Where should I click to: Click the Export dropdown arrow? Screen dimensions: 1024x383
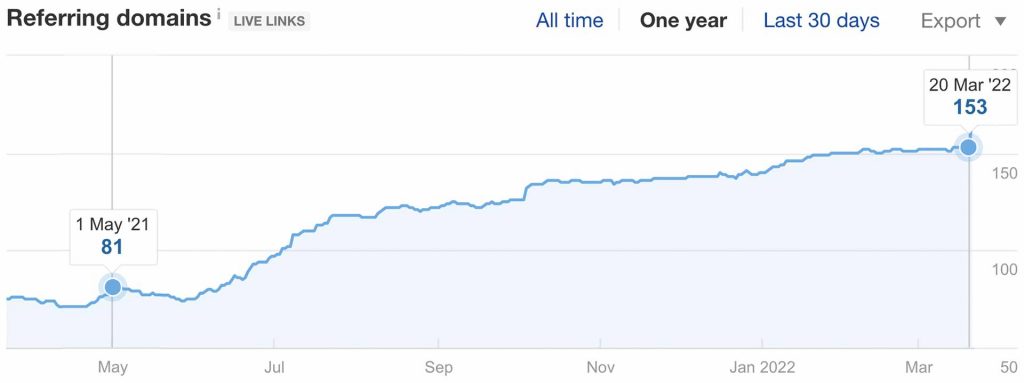1000,22
